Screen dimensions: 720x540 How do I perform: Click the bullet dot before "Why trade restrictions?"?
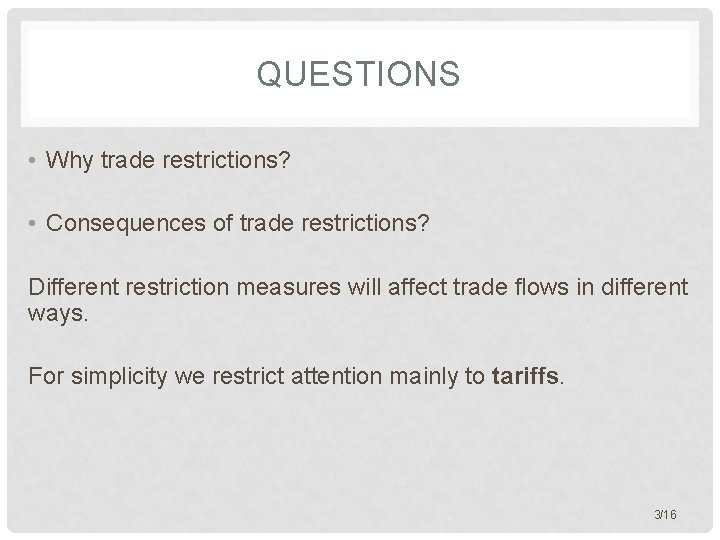coord(32,160)
